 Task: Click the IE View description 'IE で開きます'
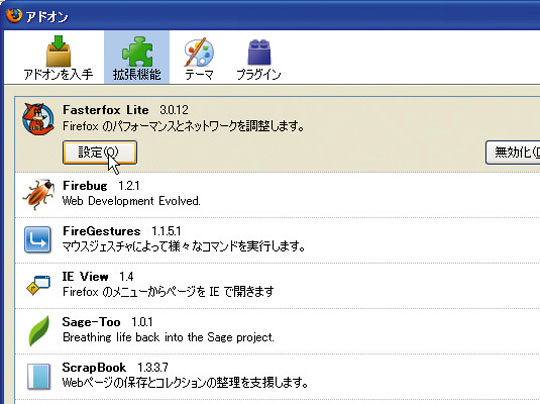[x=168, y=292]
